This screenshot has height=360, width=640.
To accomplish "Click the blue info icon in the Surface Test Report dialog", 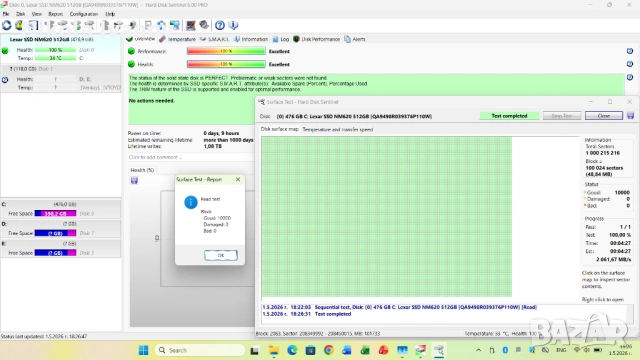I will (x=191, y=202).
